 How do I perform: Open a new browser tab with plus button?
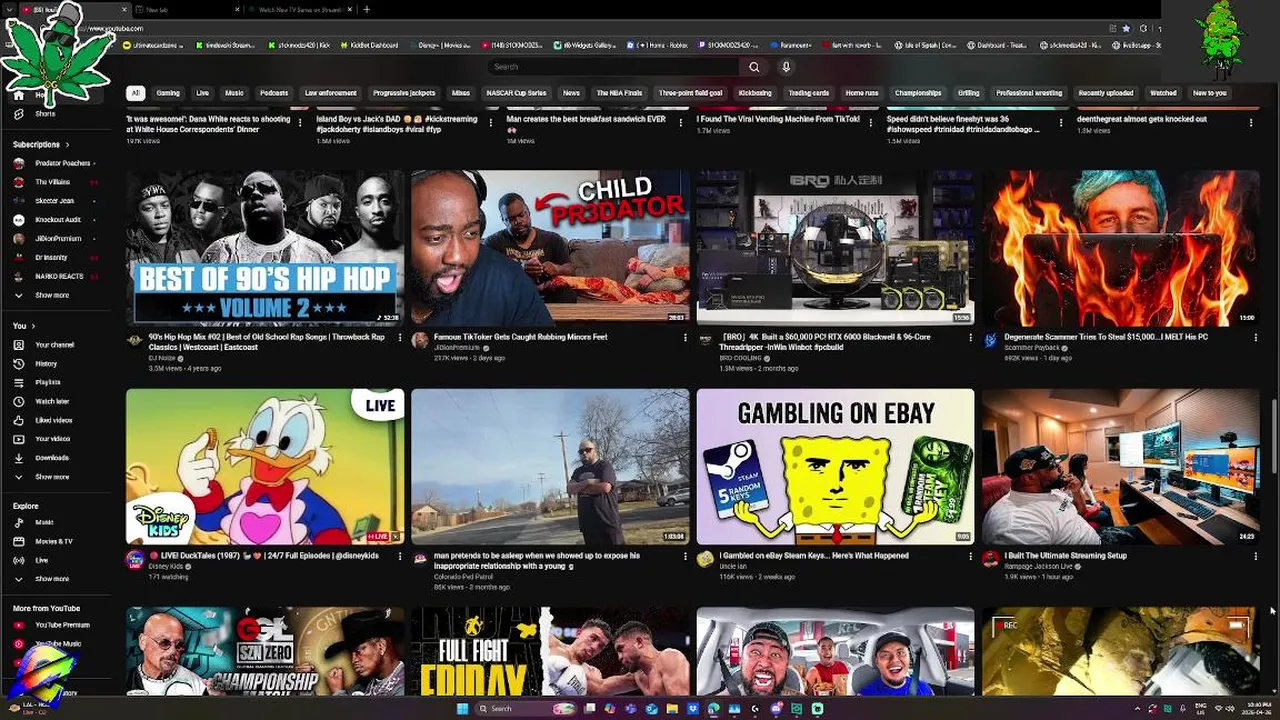(366, 9)
